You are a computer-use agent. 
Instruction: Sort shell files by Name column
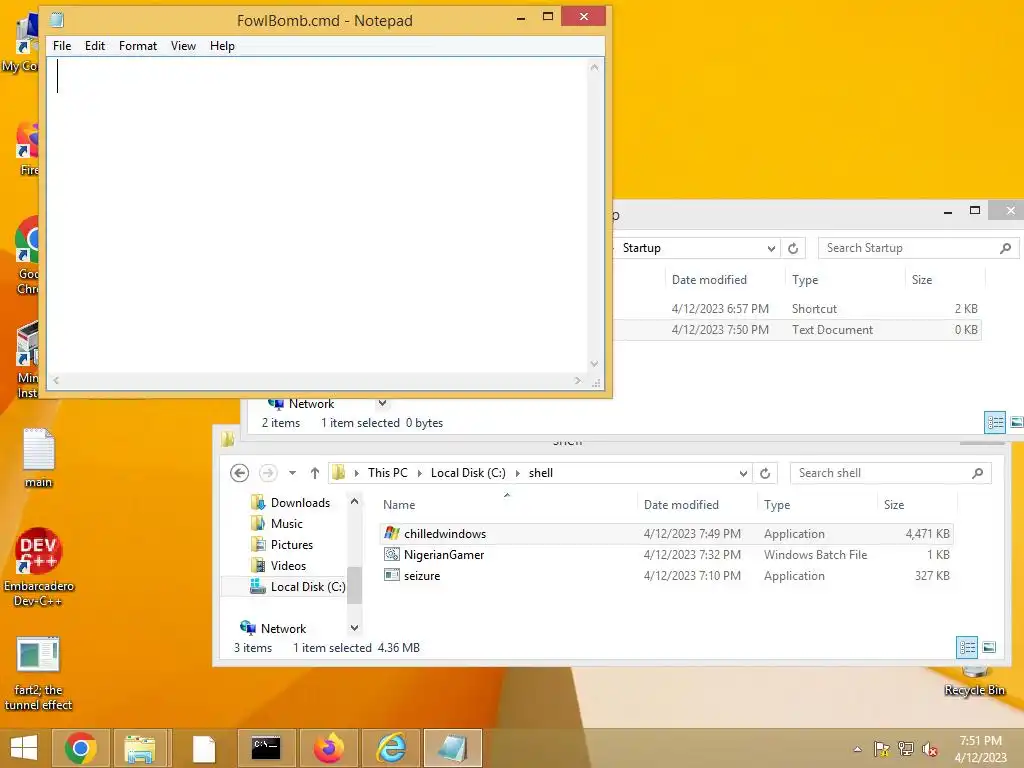tap(398, 505)
